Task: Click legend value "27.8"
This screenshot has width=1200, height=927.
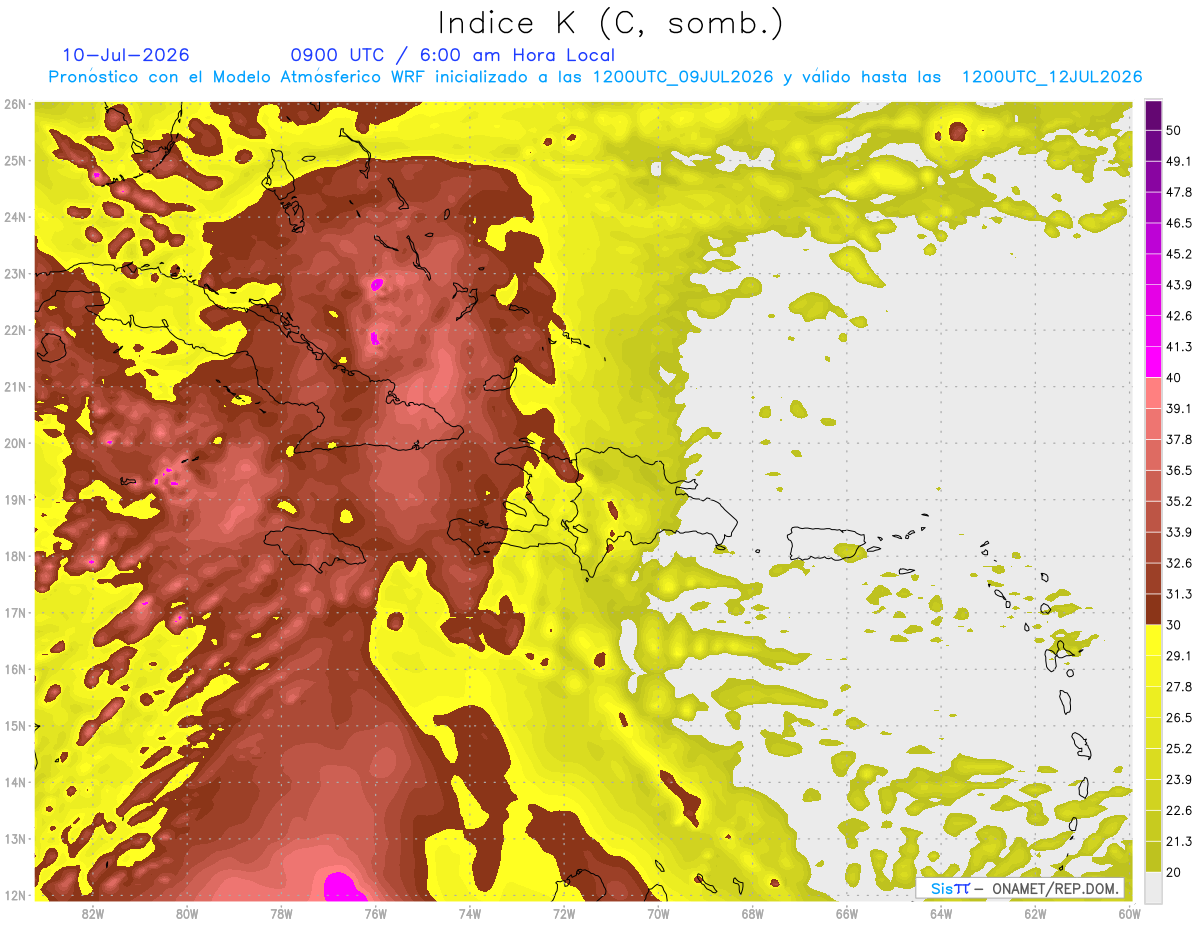Action: pyautogui.click(x=1178, y=687)
